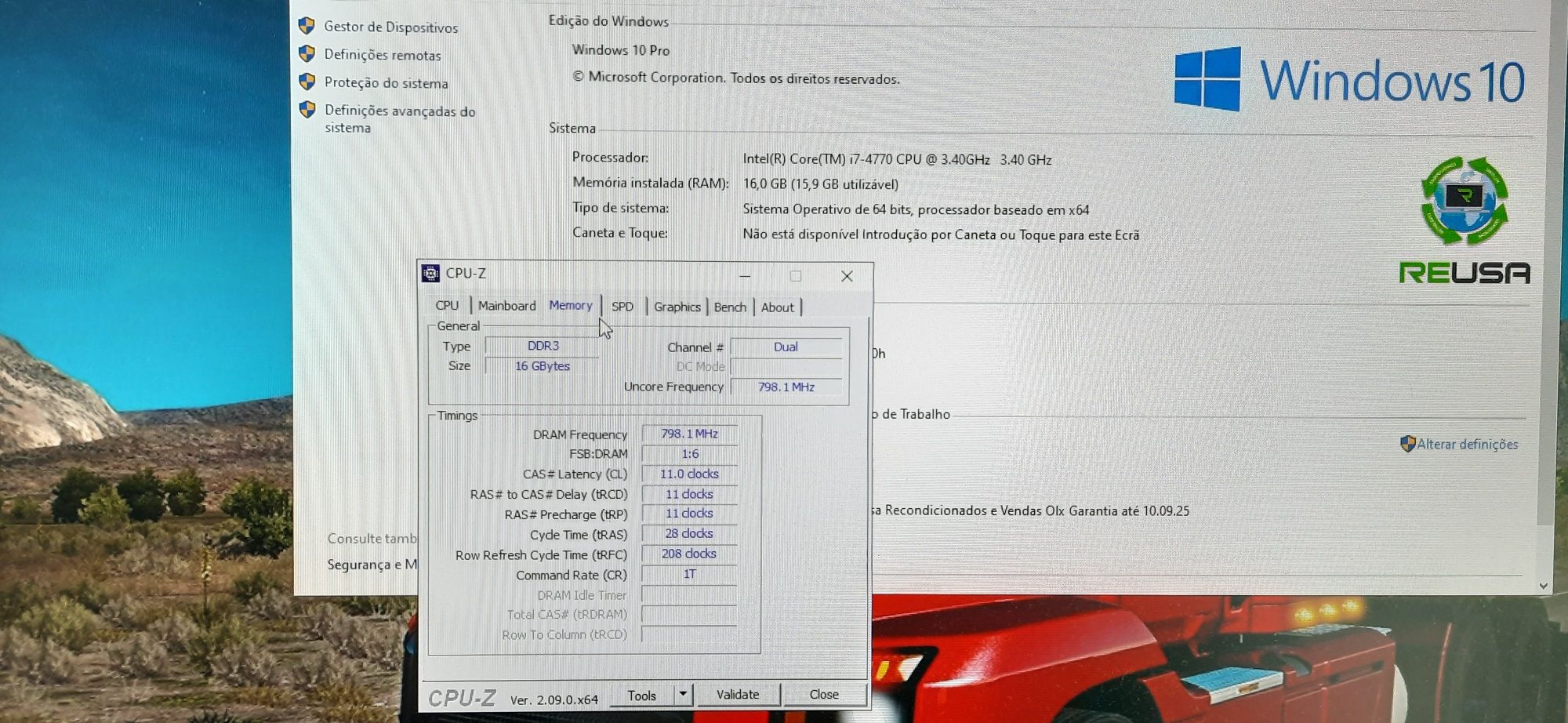Click DRAM Frequency value 798.1 MHz

(690, 434)
